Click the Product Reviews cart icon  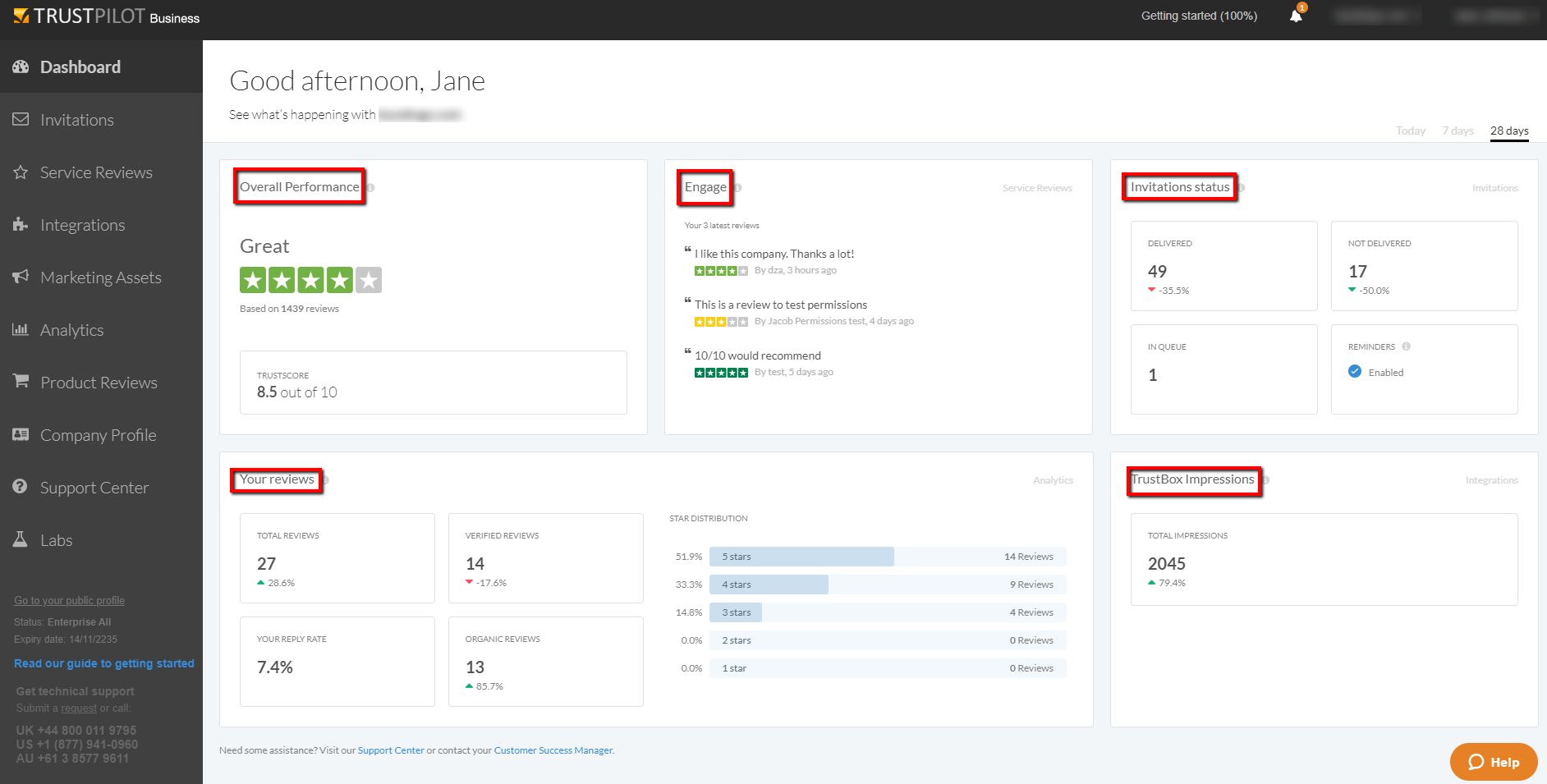tap(21, 382)
